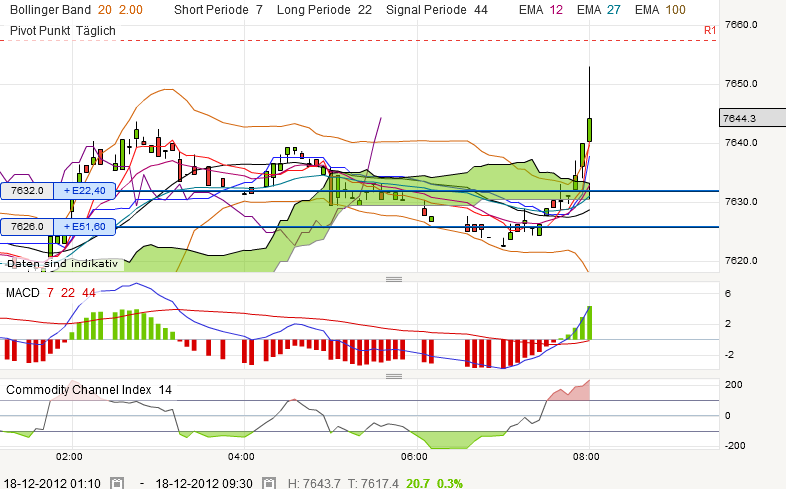786x489 pixels.
Task: Select the EMA 27 indicator value
Action: coord(614,10)
